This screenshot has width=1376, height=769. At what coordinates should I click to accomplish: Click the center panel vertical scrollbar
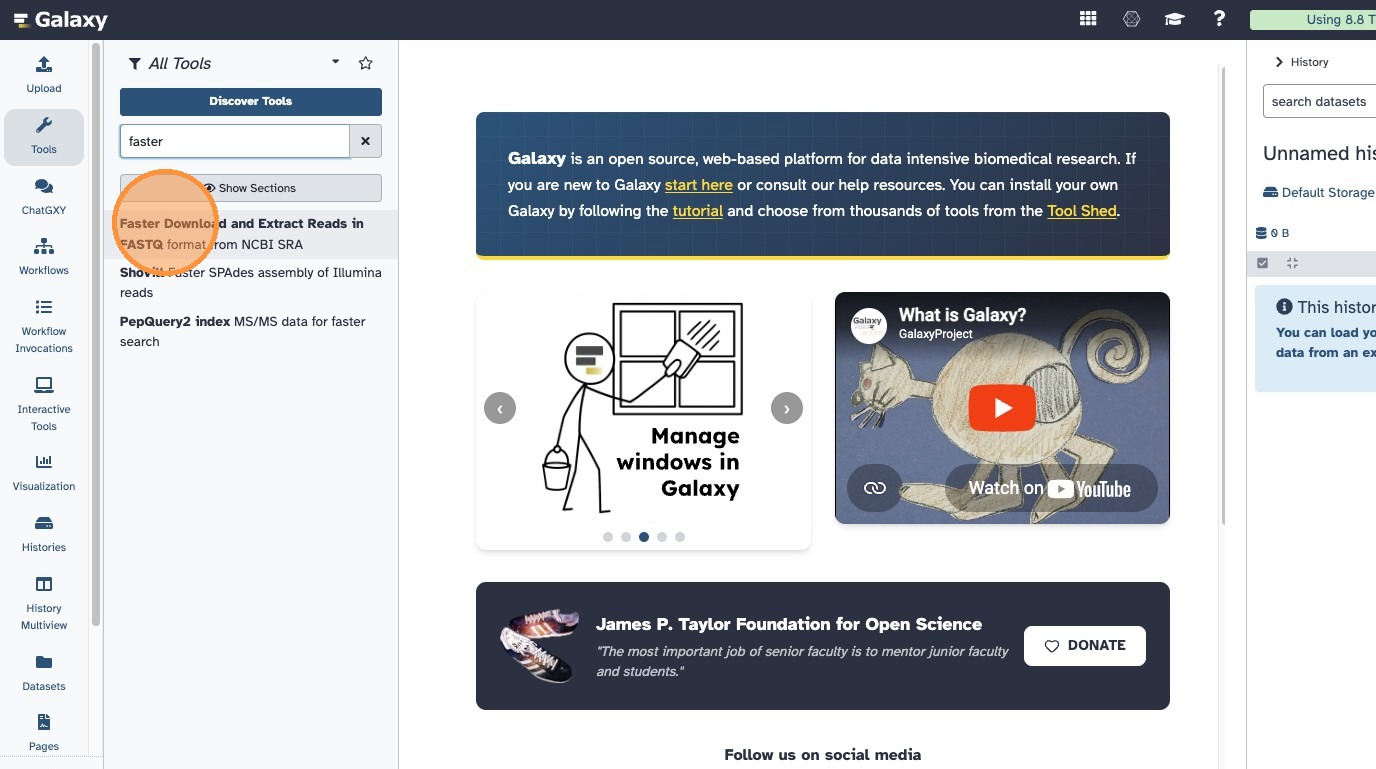pos(1223,295)
